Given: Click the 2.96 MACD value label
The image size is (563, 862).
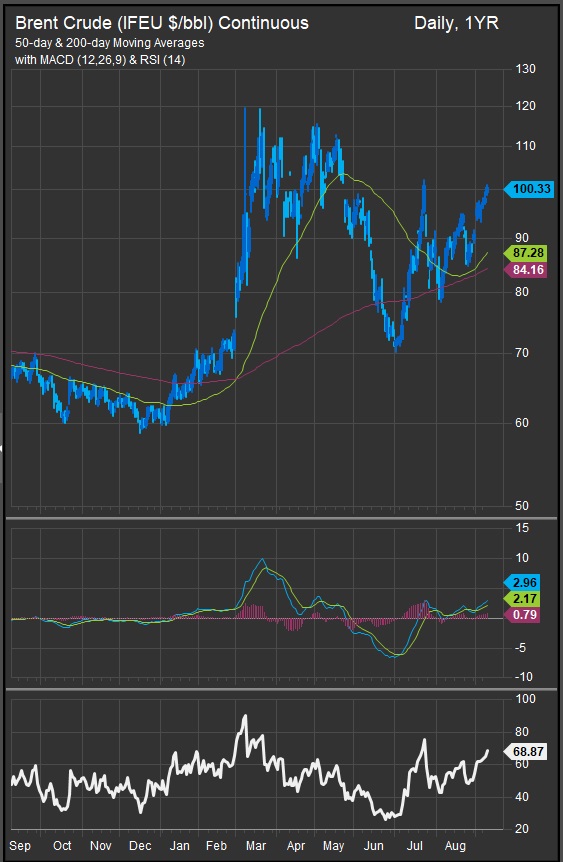Looking at the screenshot, I should 522,583.
